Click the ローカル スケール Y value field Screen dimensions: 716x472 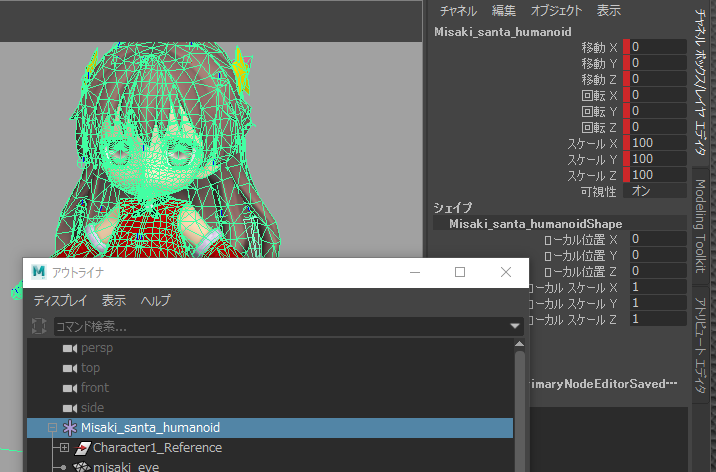click(x=658, y=303)
